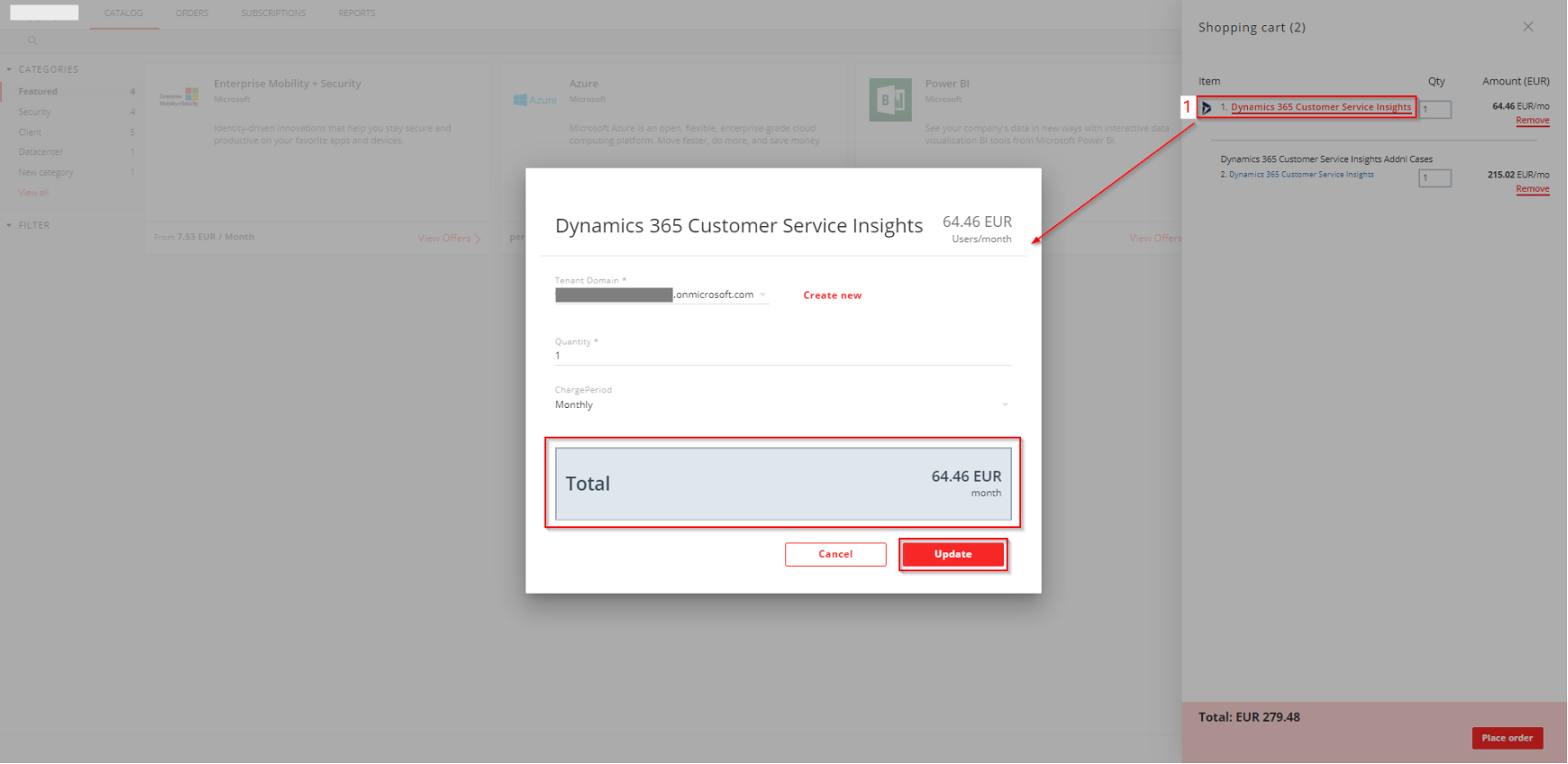Click View all categories link
Image resolution: width=1568 pixels, height=764 pixels.
point(33,193)
